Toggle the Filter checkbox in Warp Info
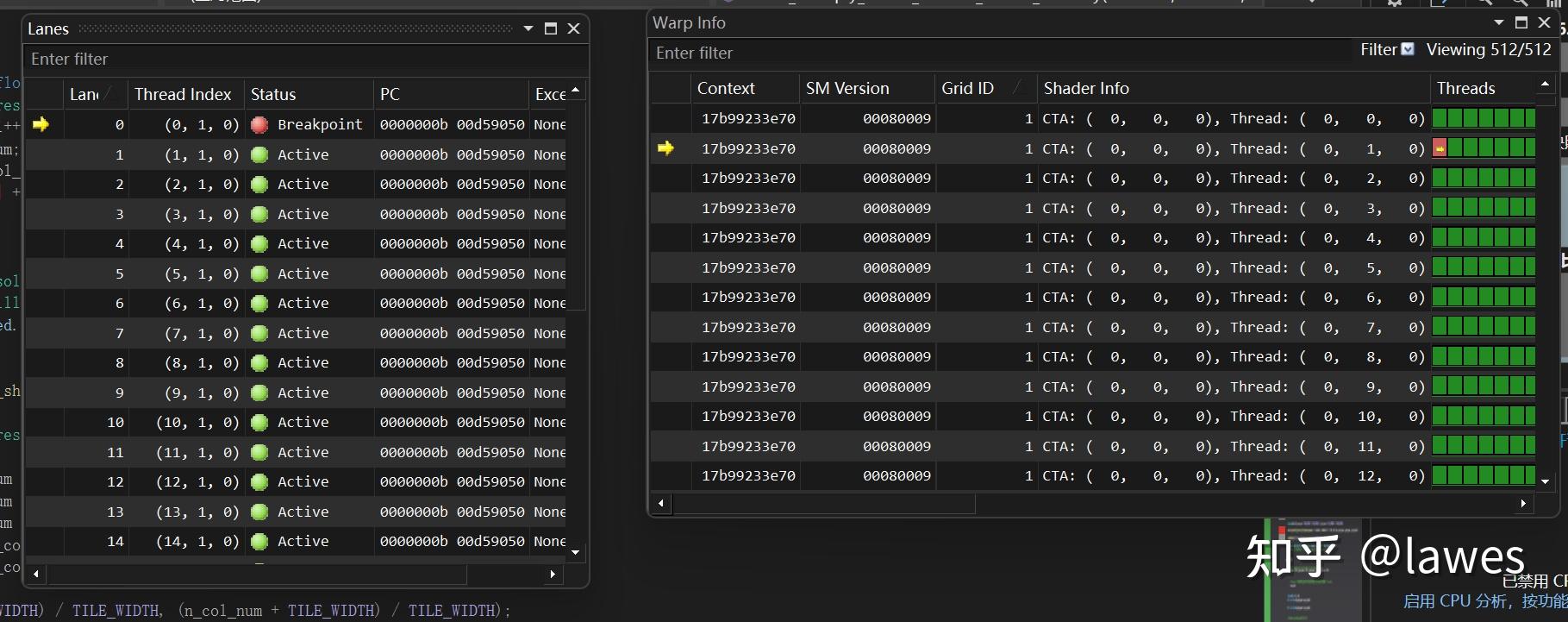 1408,49
